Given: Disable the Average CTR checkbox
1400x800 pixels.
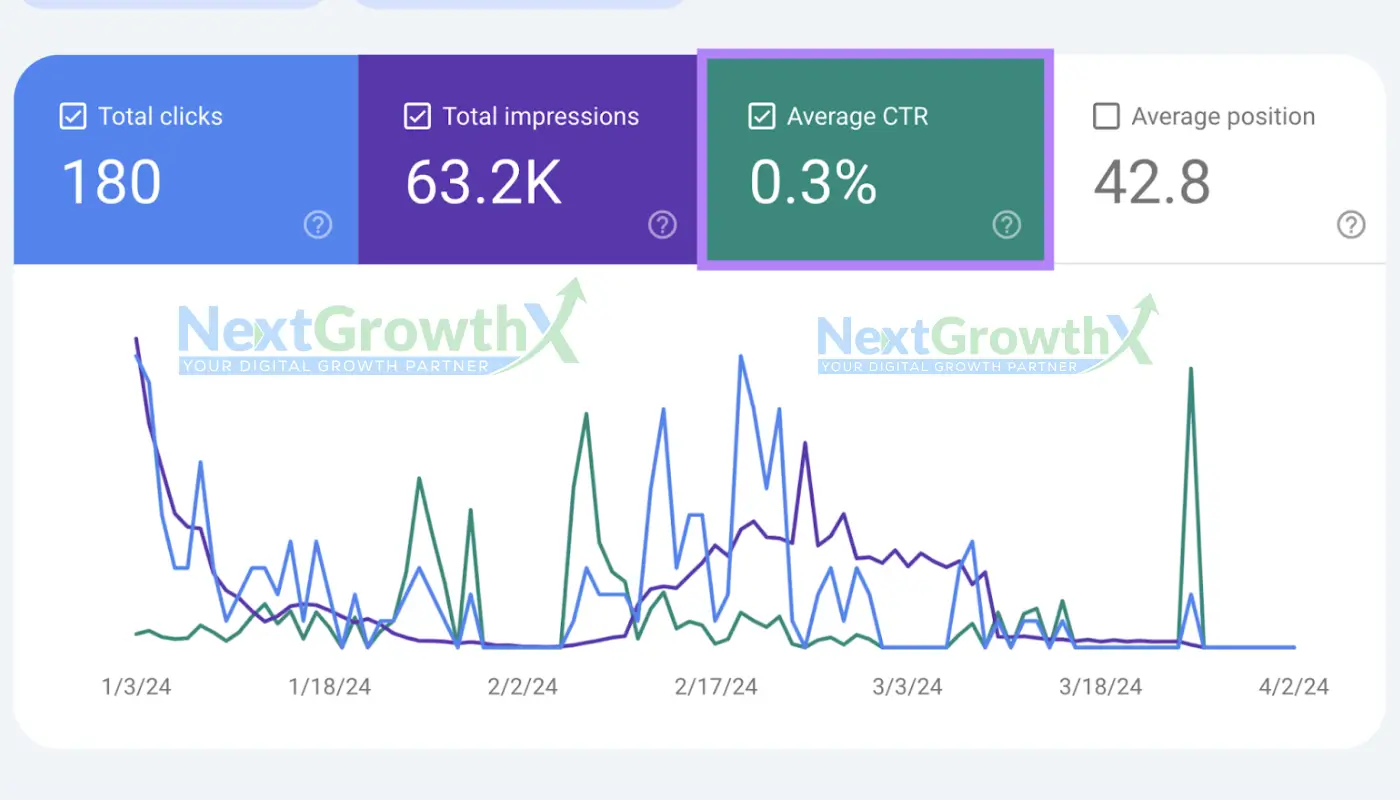Looking at the screenshot, I should point(761,117).
